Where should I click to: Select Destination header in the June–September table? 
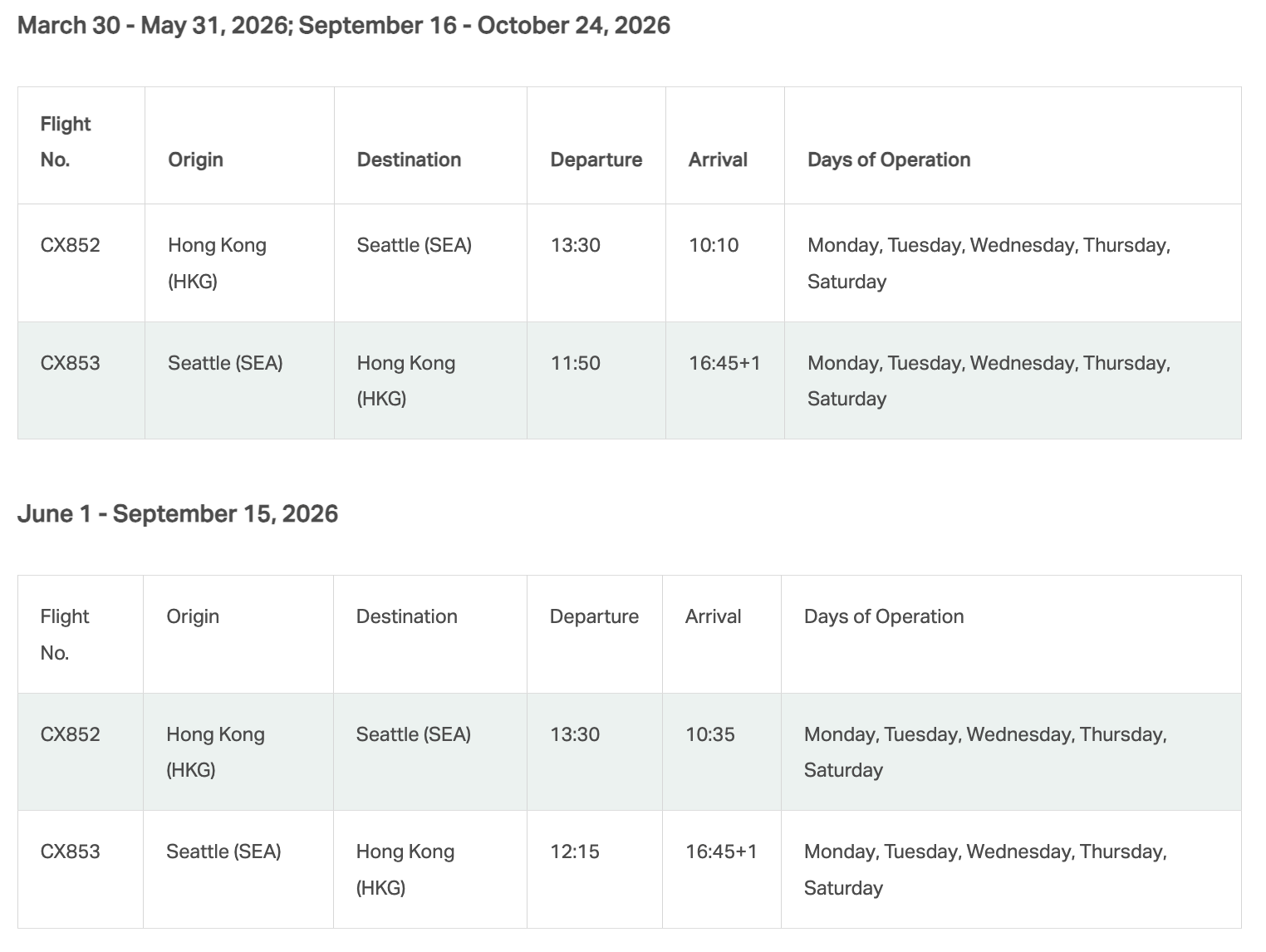pos(406,616)
